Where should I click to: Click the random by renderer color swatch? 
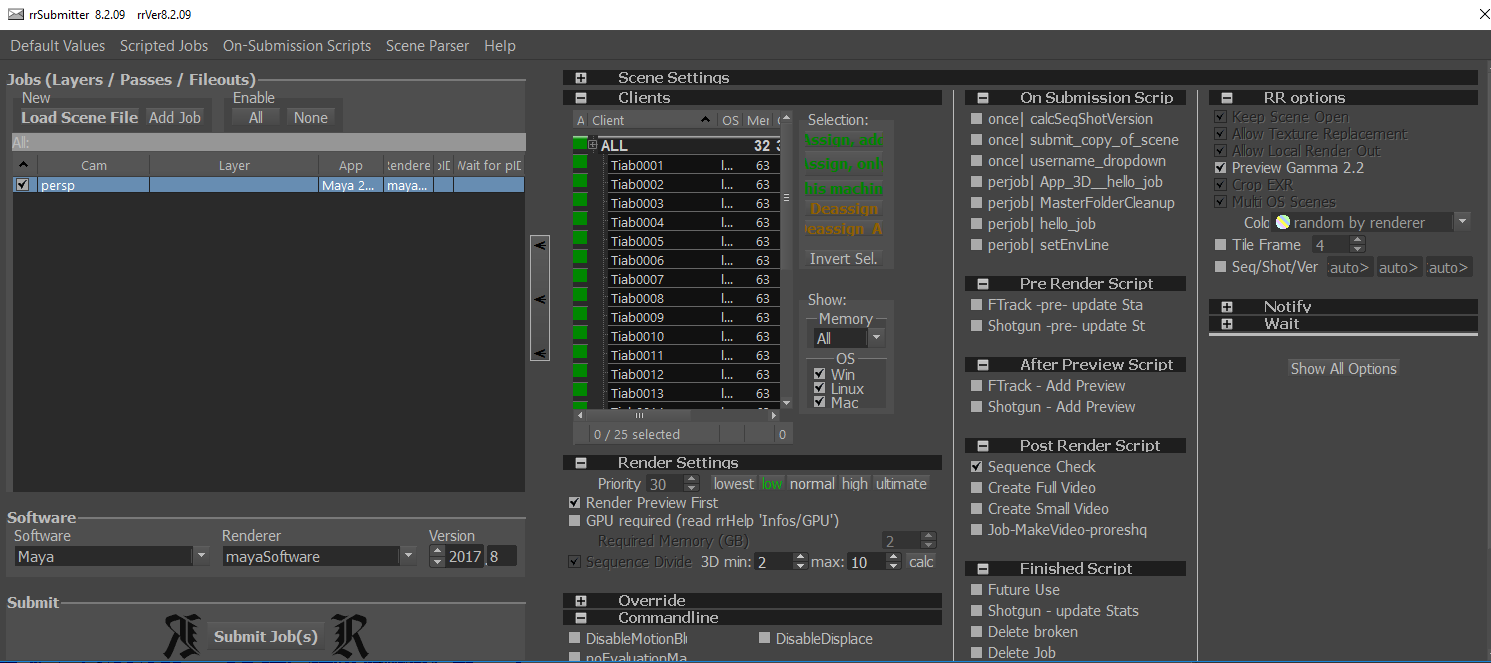click(x=1283, y=222)
